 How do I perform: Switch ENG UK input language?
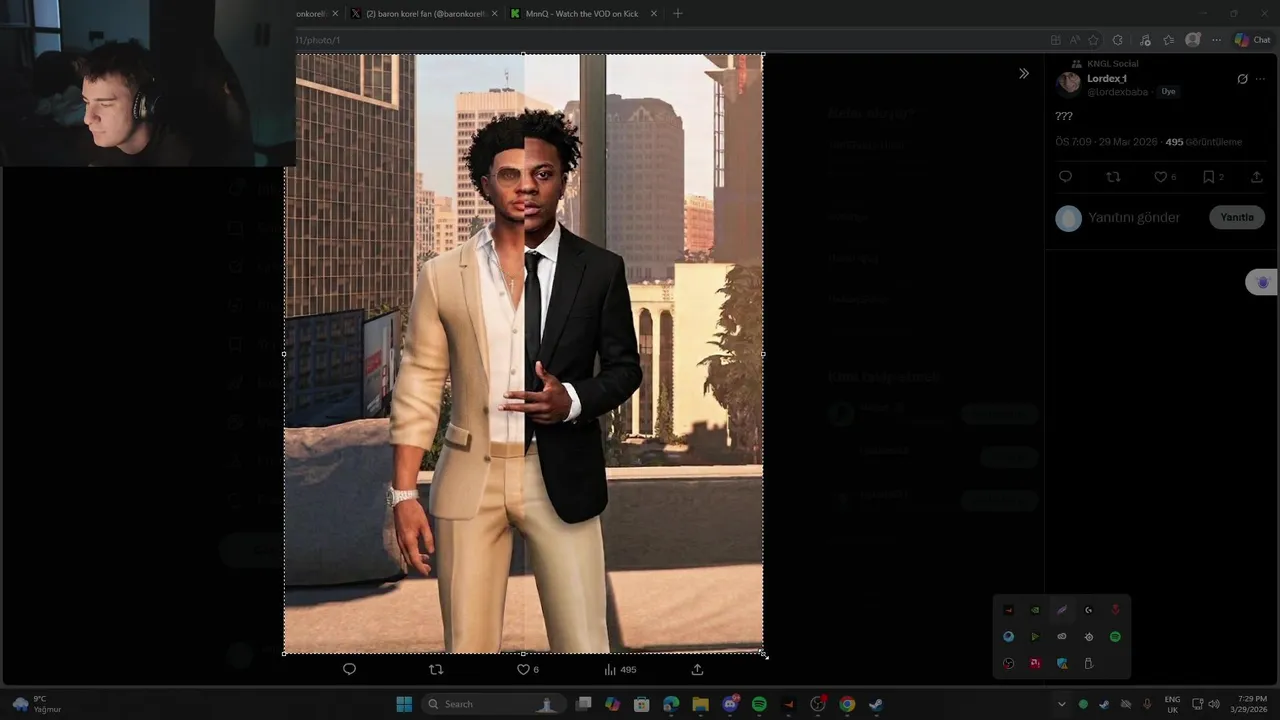(x=1172, y=704)
